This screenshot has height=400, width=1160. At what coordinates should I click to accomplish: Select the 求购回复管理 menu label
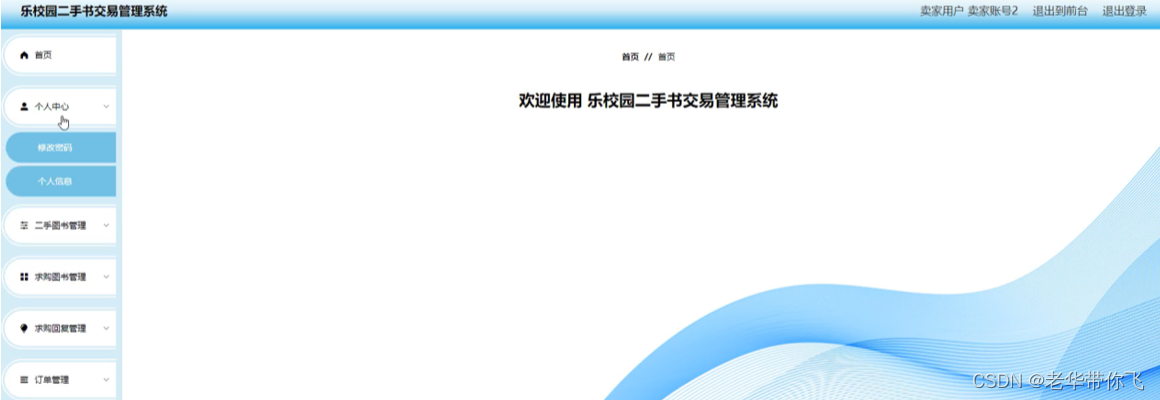[61, 328]
